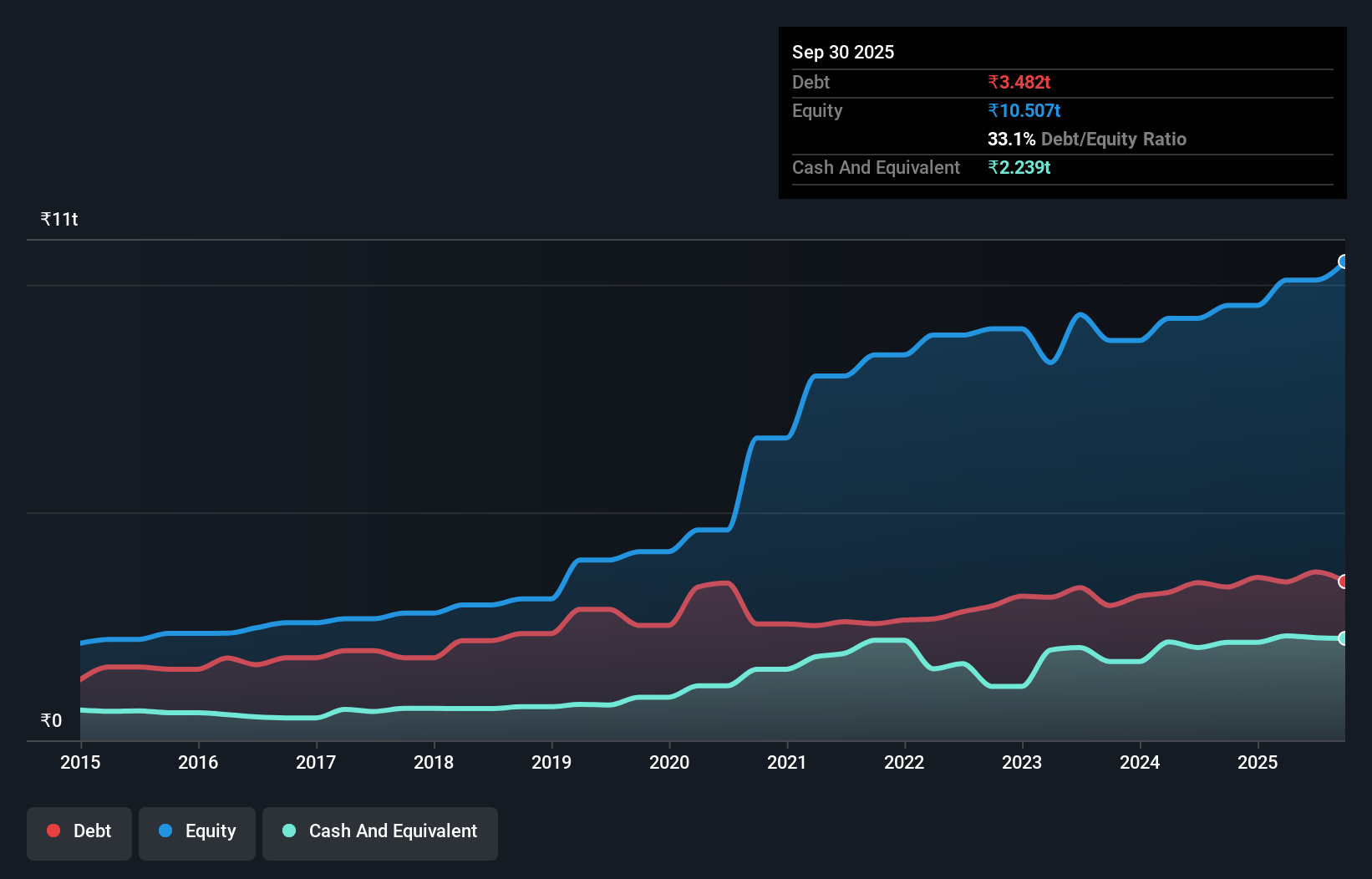Click the ₹11t y-axis label
The image size is (1372, 879).
click(58, 218)
